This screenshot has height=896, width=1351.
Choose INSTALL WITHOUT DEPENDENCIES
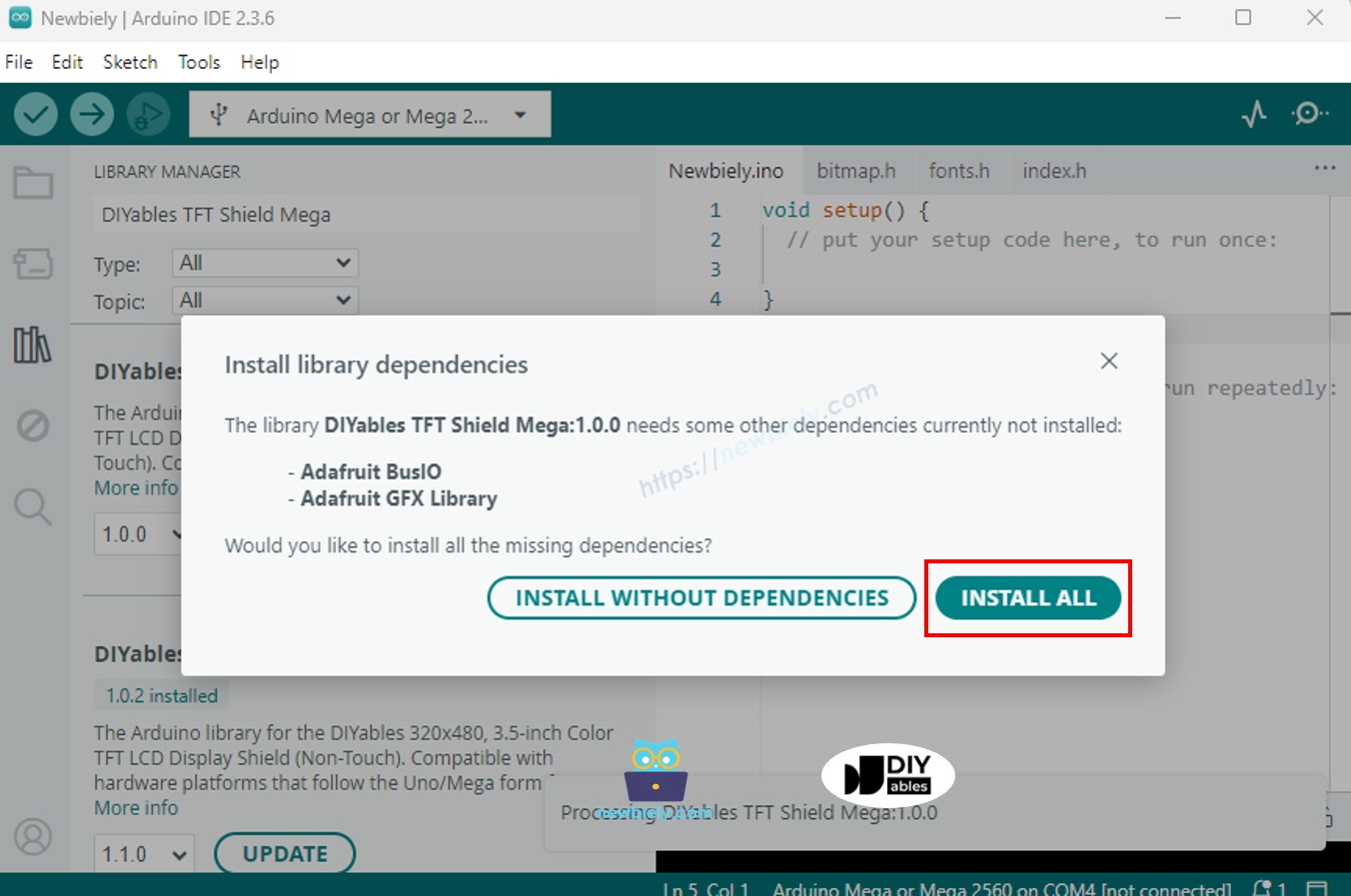(x=701, y=597)
